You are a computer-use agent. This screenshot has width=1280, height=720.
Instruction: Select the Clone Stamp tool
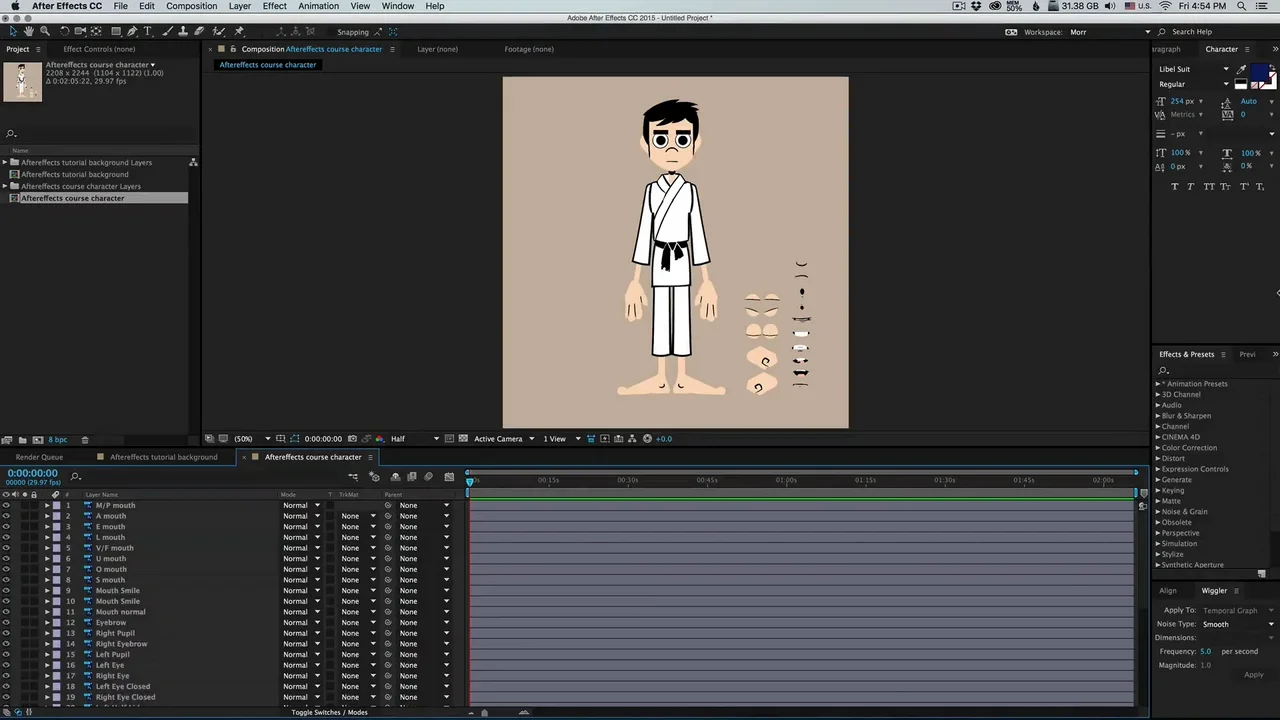(183, 31)
